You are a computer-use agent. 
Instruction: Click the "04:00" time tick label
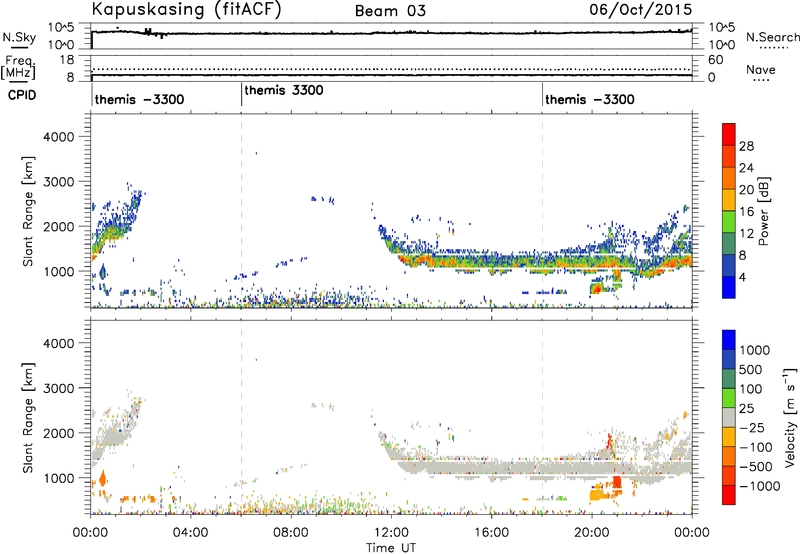190,533
